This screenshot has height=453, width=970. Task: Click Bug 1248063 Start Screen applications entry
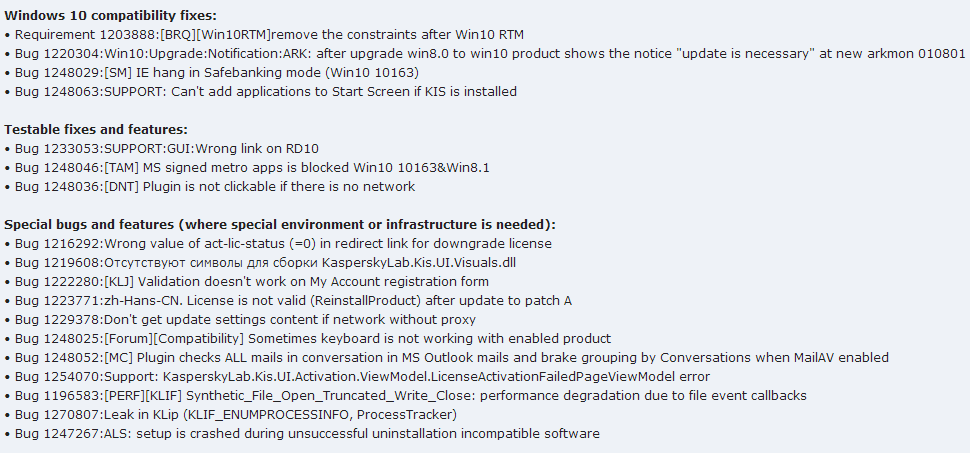(260, 92)
